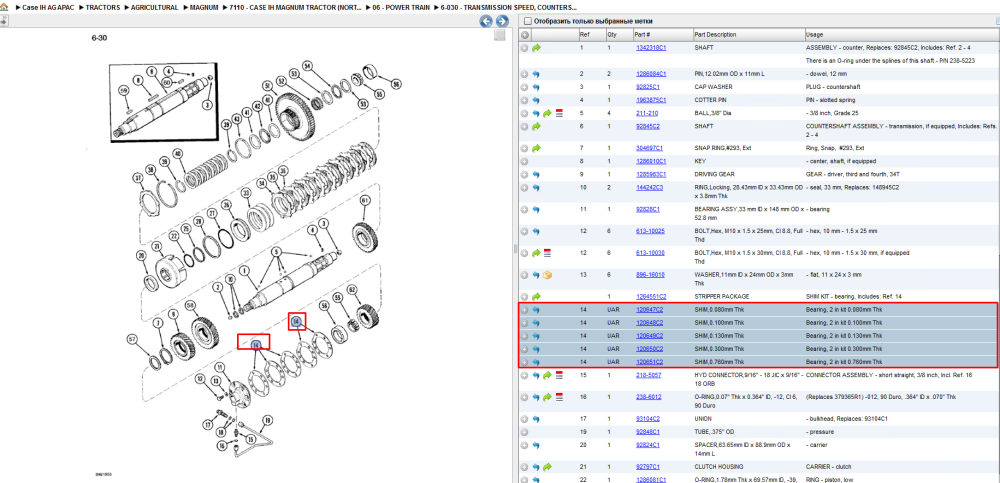Click the blue arrow icon in row 144242C3
Viewport: 1000px width, 483px height.
[x=536, y=188]
